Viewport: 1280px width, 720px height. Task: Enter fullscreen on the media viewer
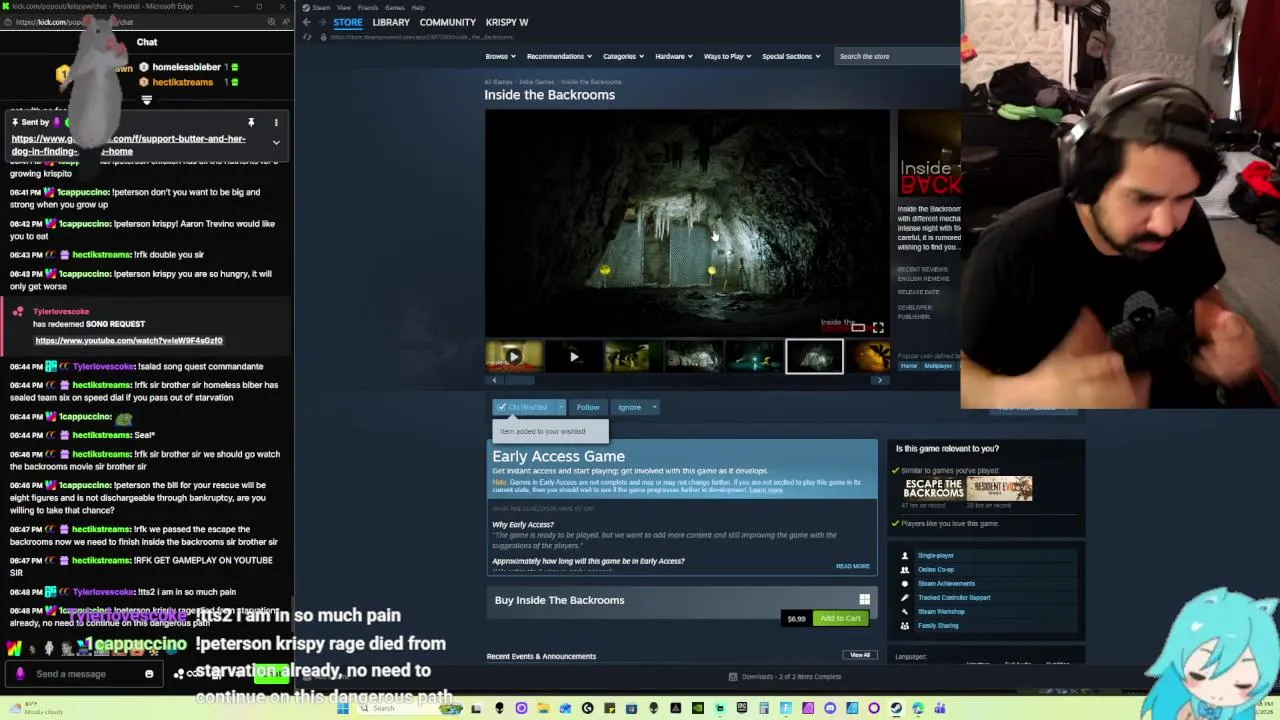(878, 327)
